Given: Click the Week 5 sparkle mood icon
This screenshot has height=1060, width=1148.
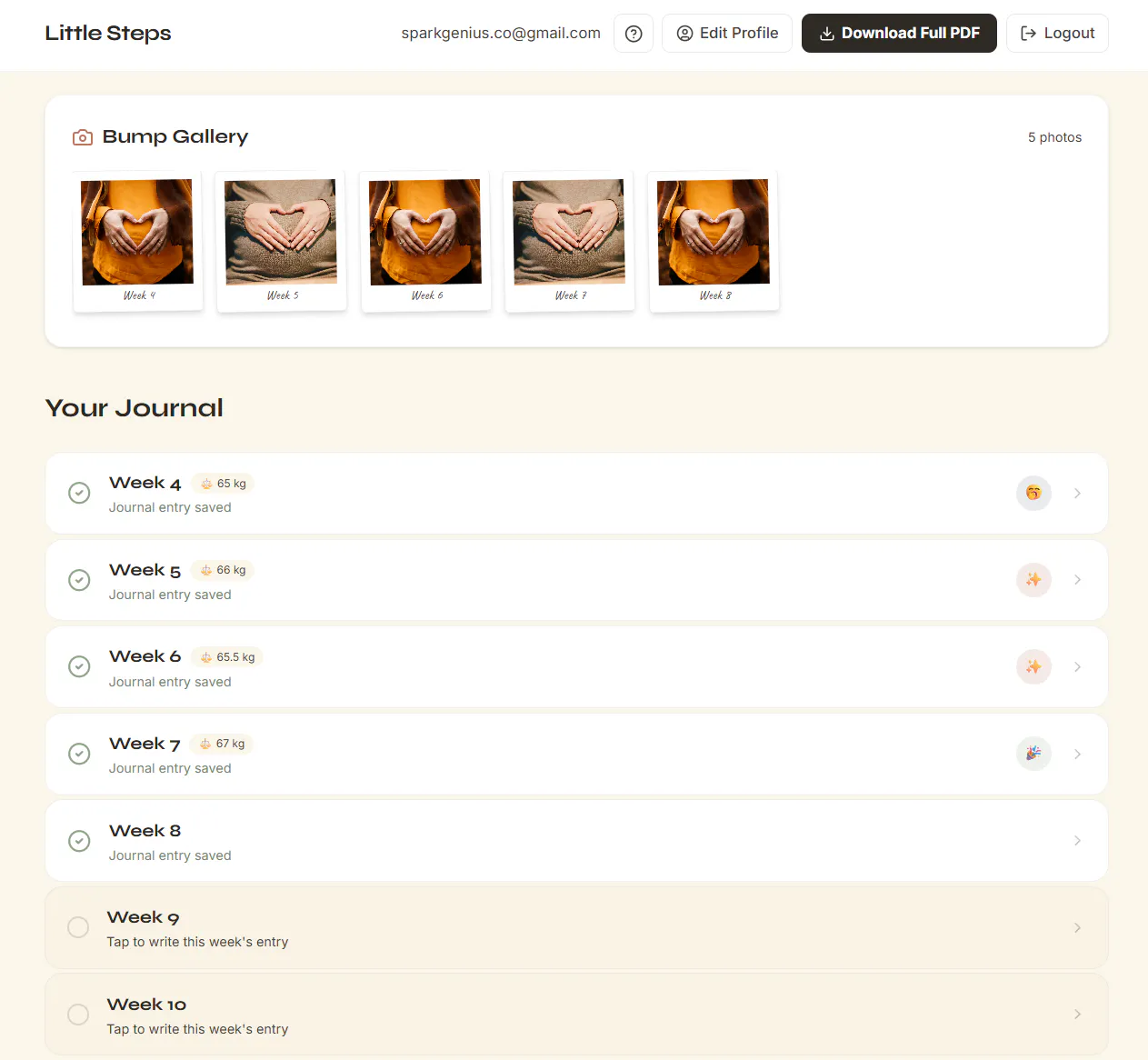Looking at the screenshot, I should (x=1033, y=580).
